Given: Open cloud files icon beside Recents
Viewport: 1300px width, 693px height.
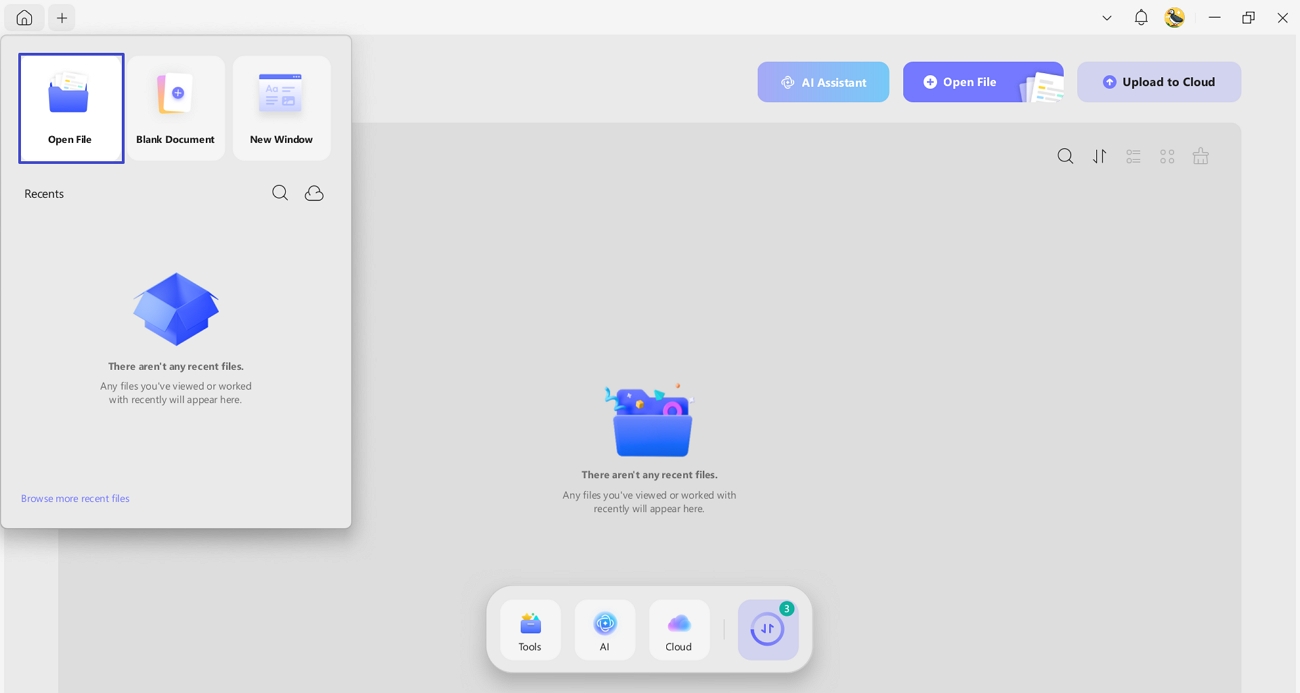Looking at the screenshot, I should tap(314, 193).
